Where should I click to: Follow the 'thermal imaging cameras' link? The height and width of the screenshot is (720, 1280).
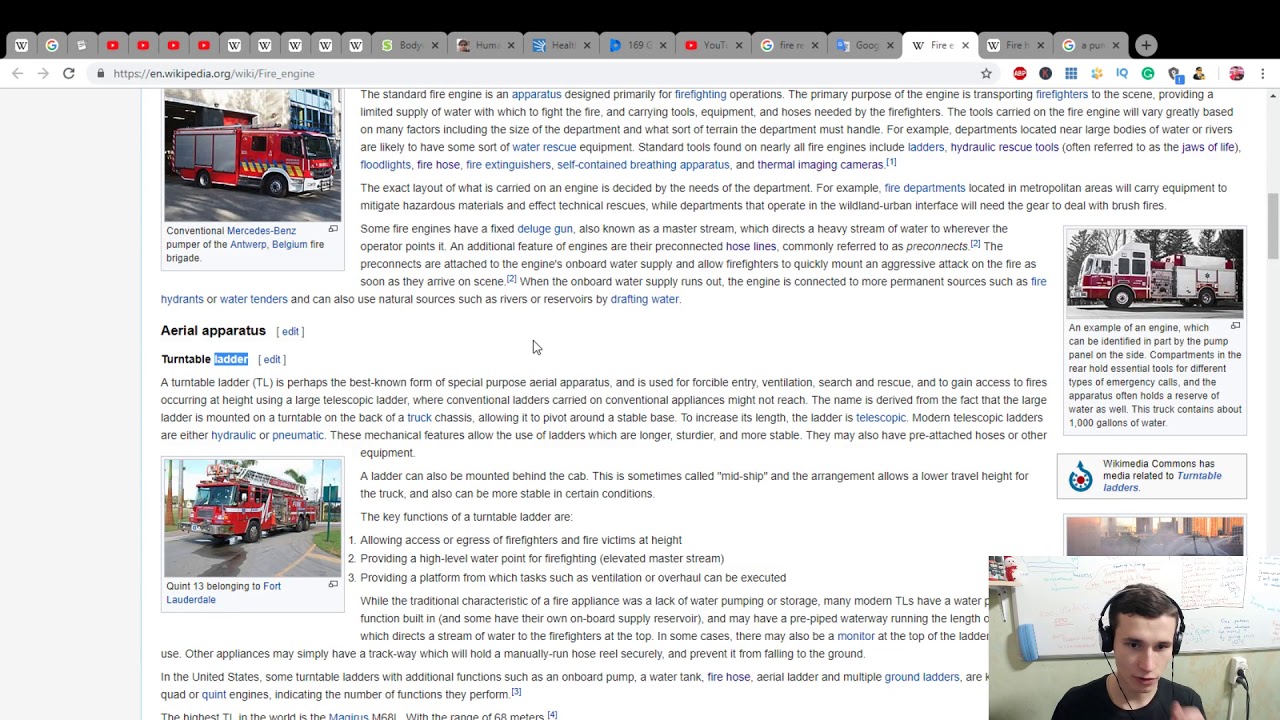820,164
